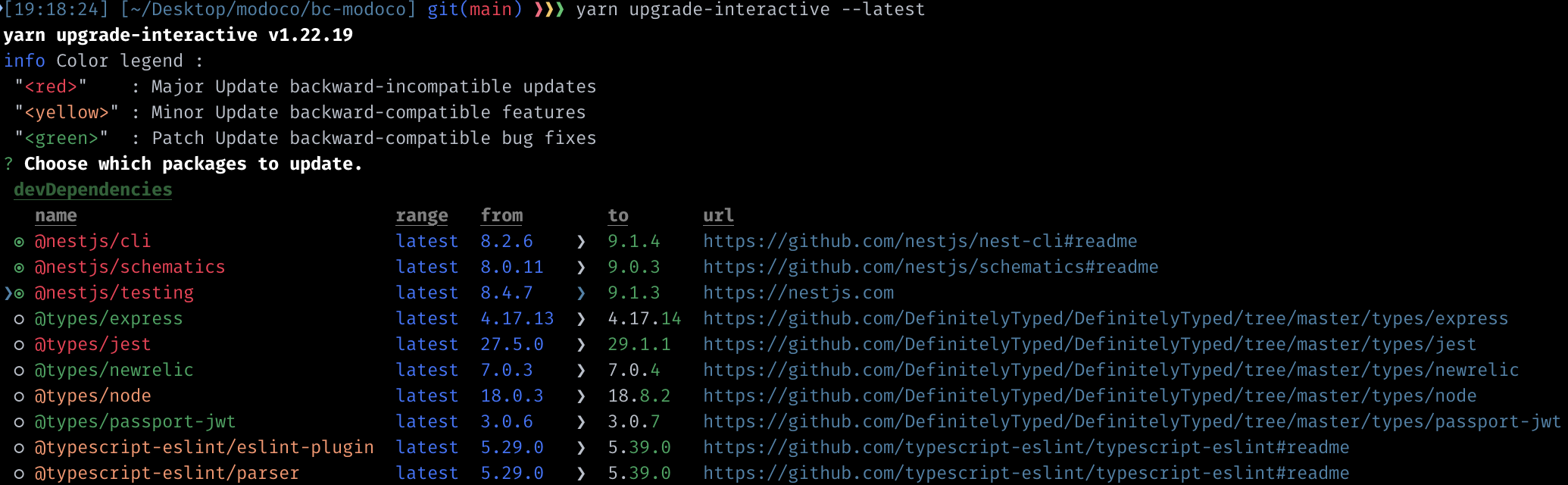Toggle selection for @nestjs/testing package
The width and height of the screenshot is (1568, 485).
pos(19,293)
